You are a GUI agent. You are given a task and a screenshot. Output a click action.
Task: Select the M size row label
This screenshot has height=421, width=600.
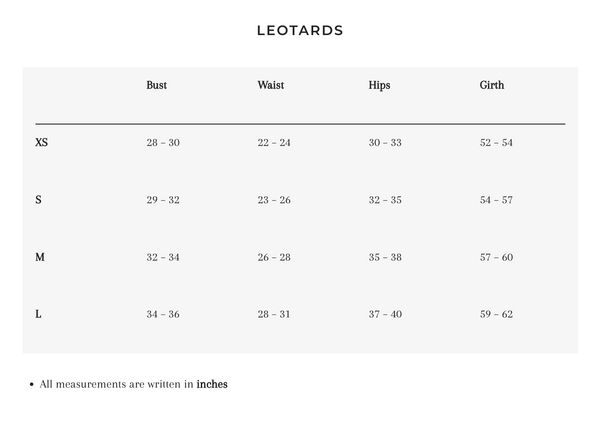[x=40, y=257]
